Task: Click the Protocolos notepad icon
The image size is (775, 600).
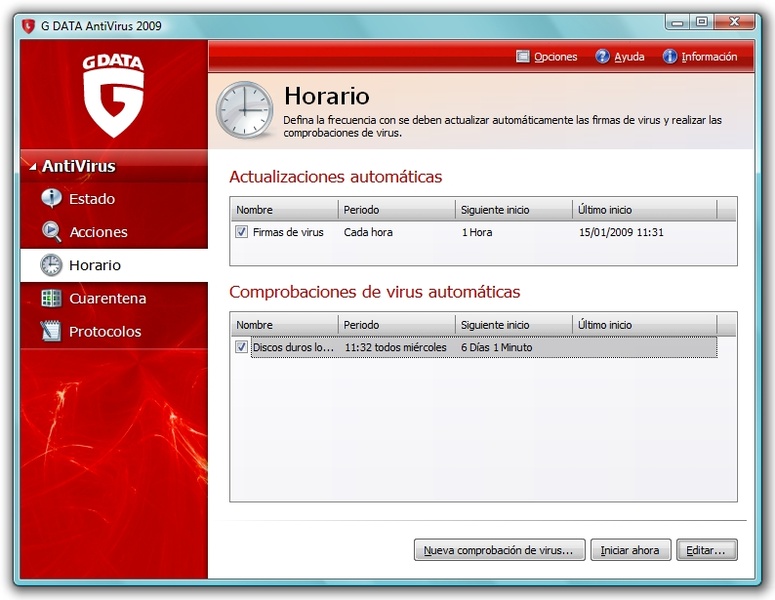Action: [51, 331]
